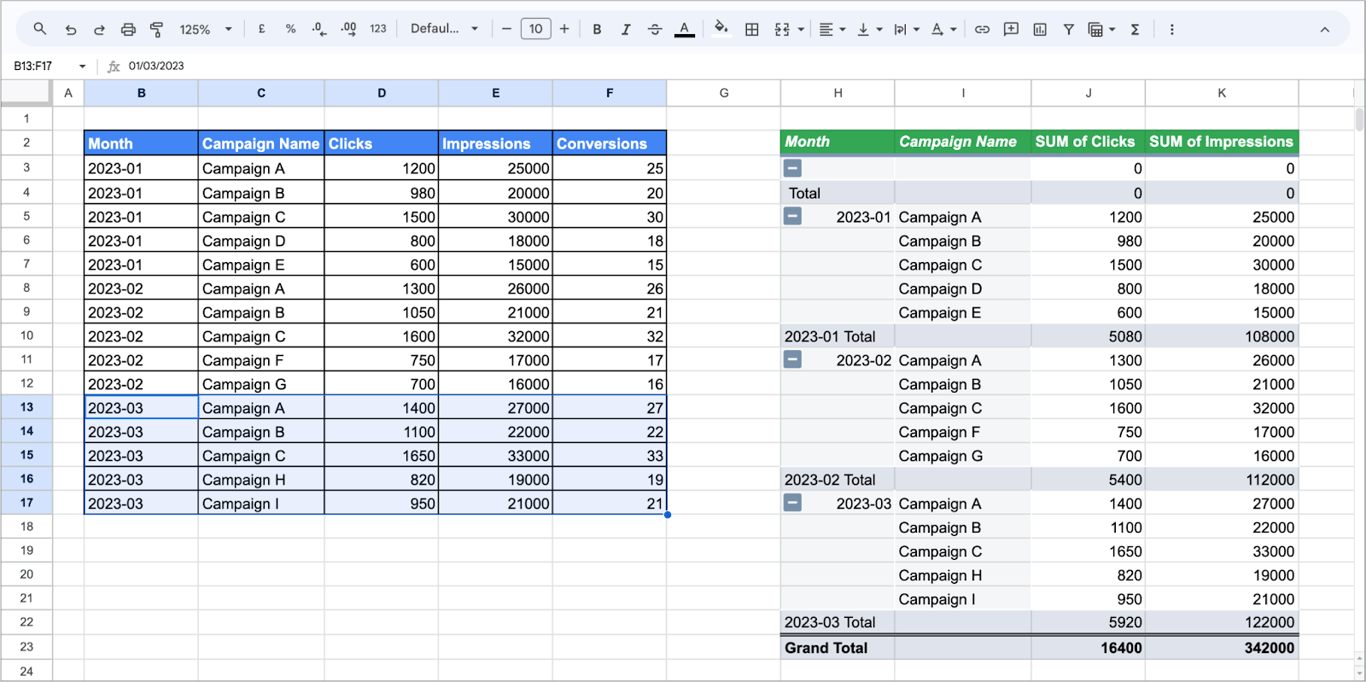Viewport: 1366px width, 682px height.
Task: Open horizontal align dropdown
Action: point(831,29)
